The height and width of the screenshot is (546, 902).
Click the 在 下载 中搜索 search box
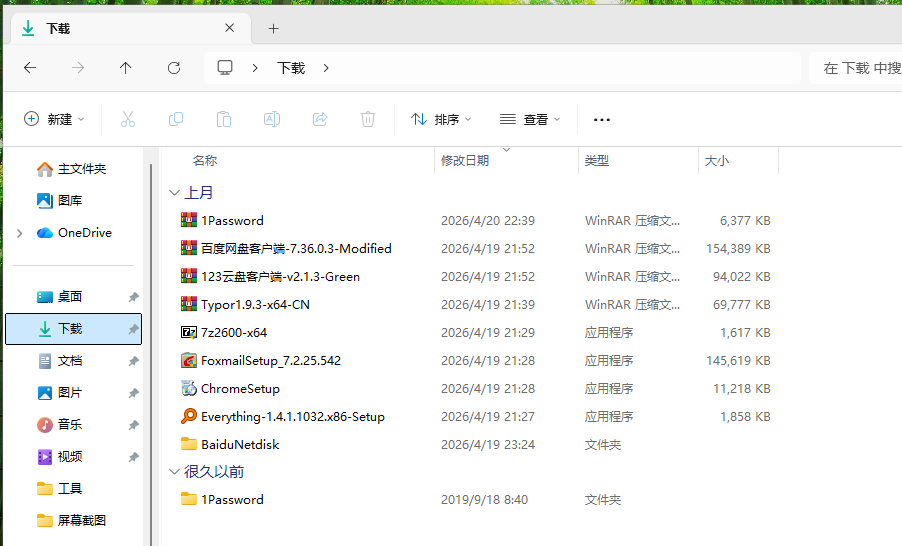856,68
